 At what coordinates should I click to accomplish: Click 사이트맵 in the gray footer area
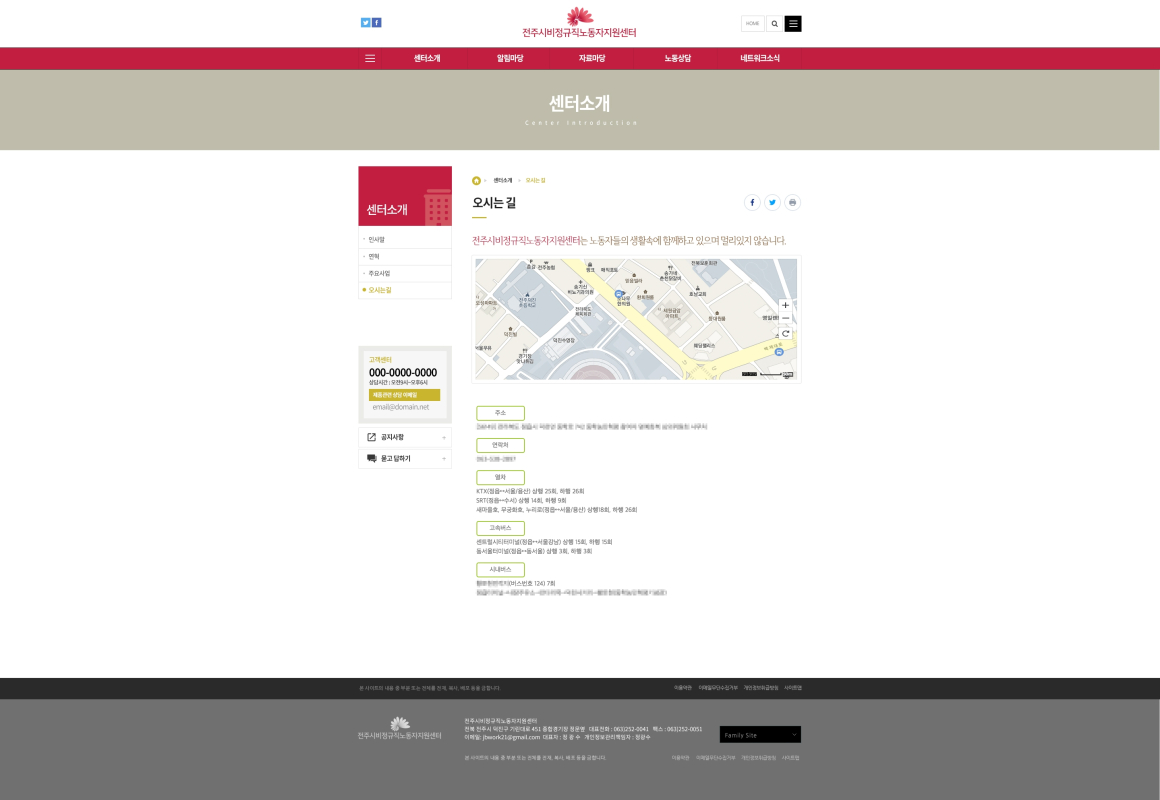(x=791, y=758)
